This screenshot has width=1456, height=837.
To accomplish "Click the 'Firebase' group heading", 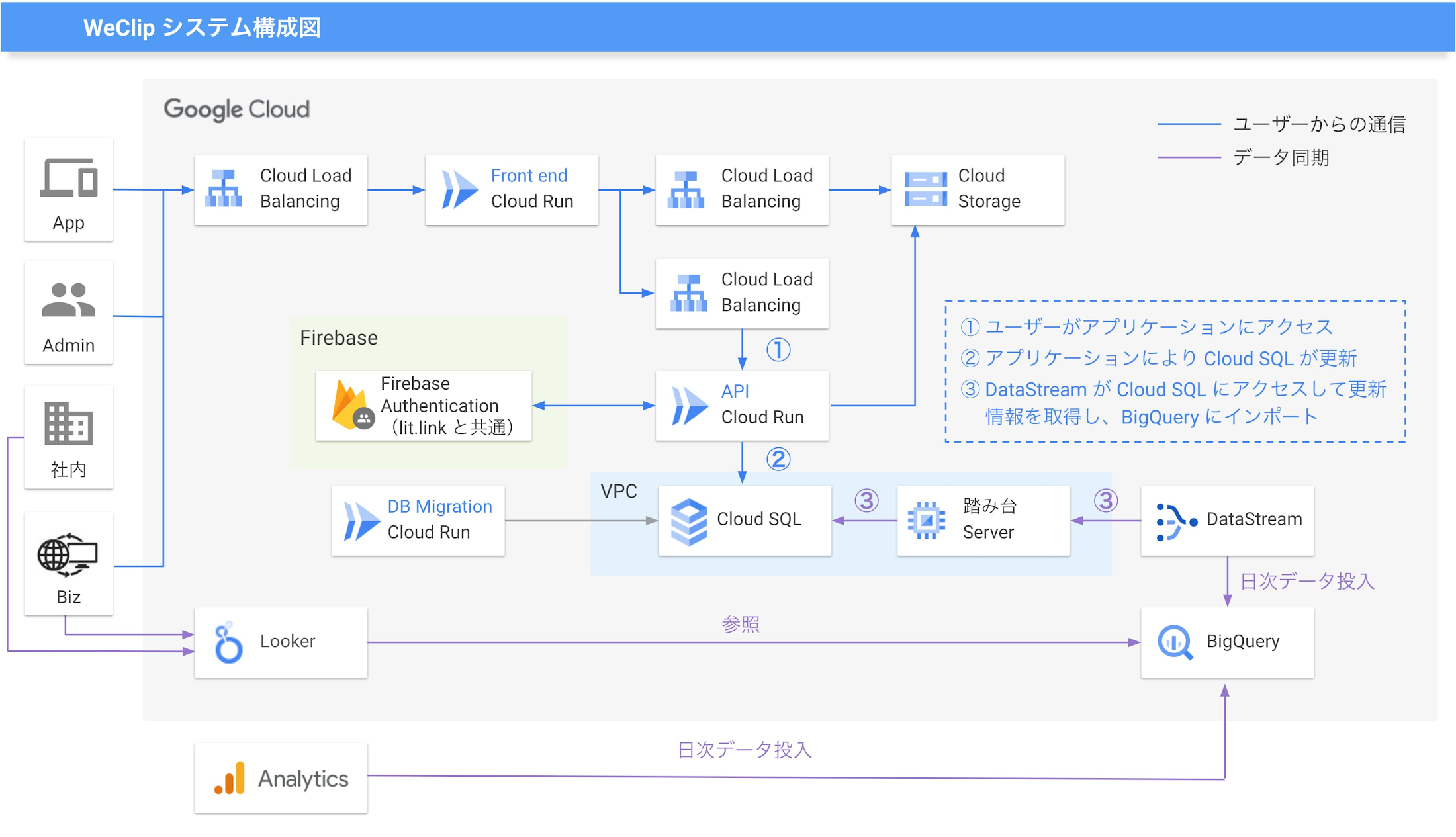I will pos(338,337).
